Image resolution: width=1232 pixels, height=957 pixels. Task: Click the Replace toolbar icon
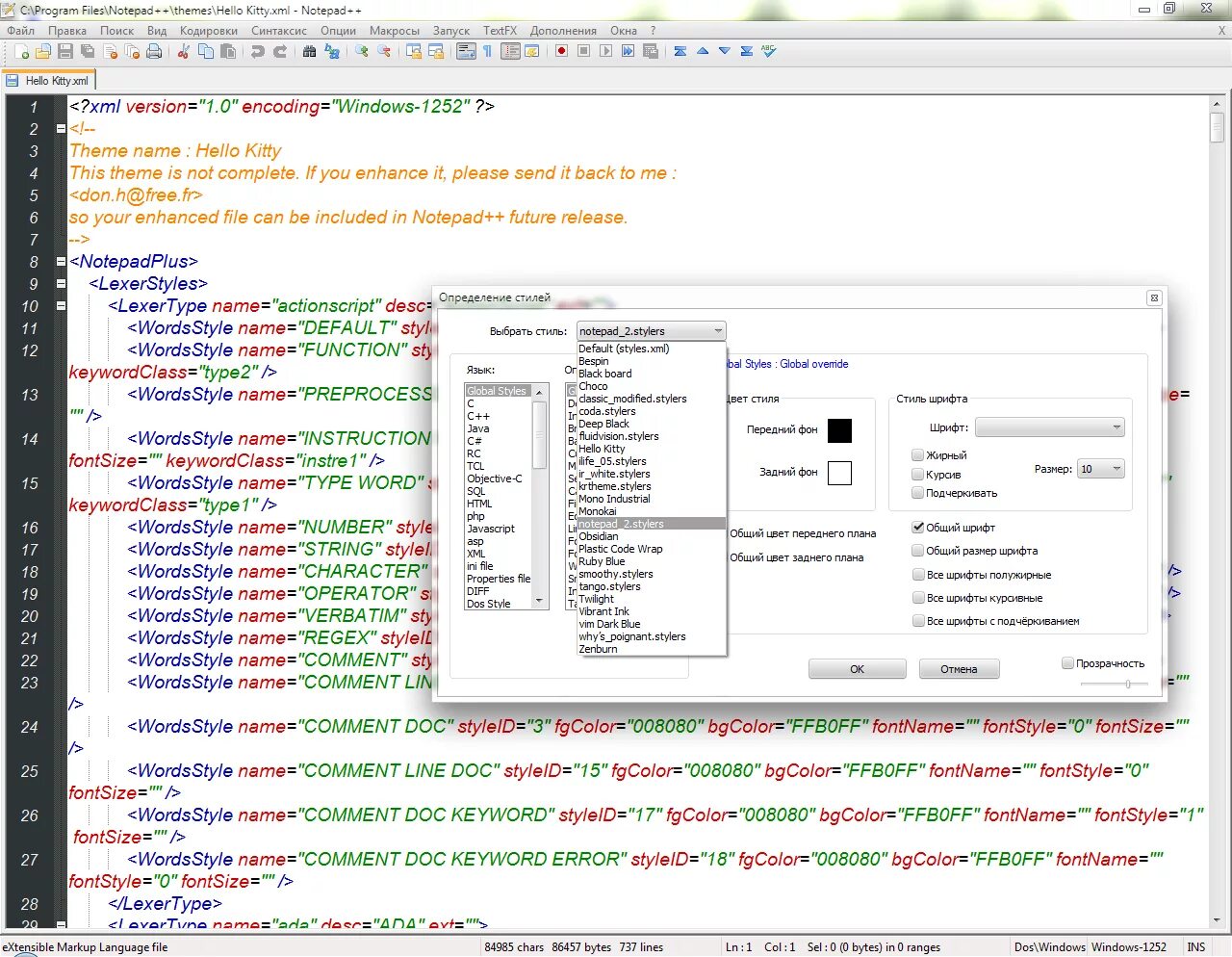[x=332, y=51]
